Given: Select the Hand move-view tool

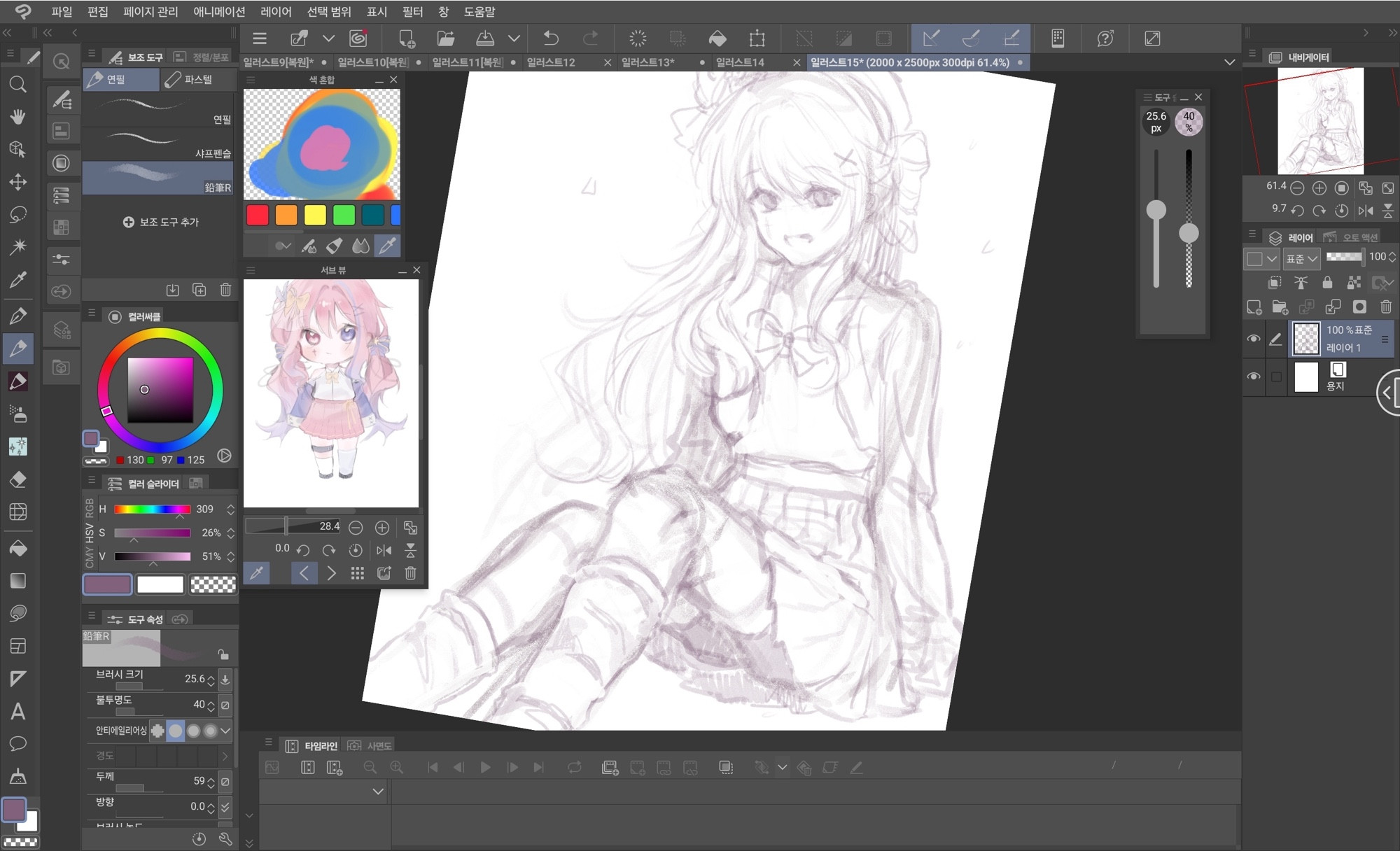Looking at the screenshot, I should click(18, 117).
